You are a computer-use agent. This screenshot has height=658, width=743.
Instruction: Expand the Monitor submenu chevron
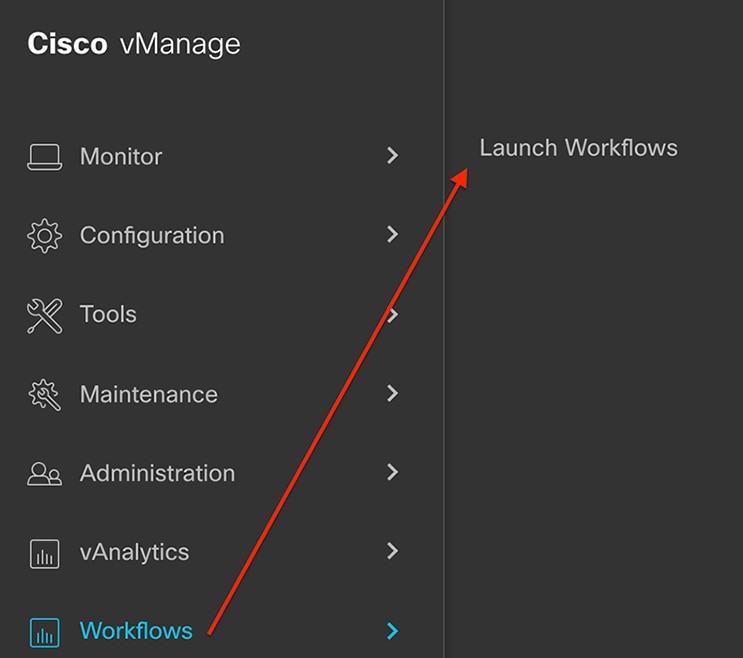[x=392, y=155]
